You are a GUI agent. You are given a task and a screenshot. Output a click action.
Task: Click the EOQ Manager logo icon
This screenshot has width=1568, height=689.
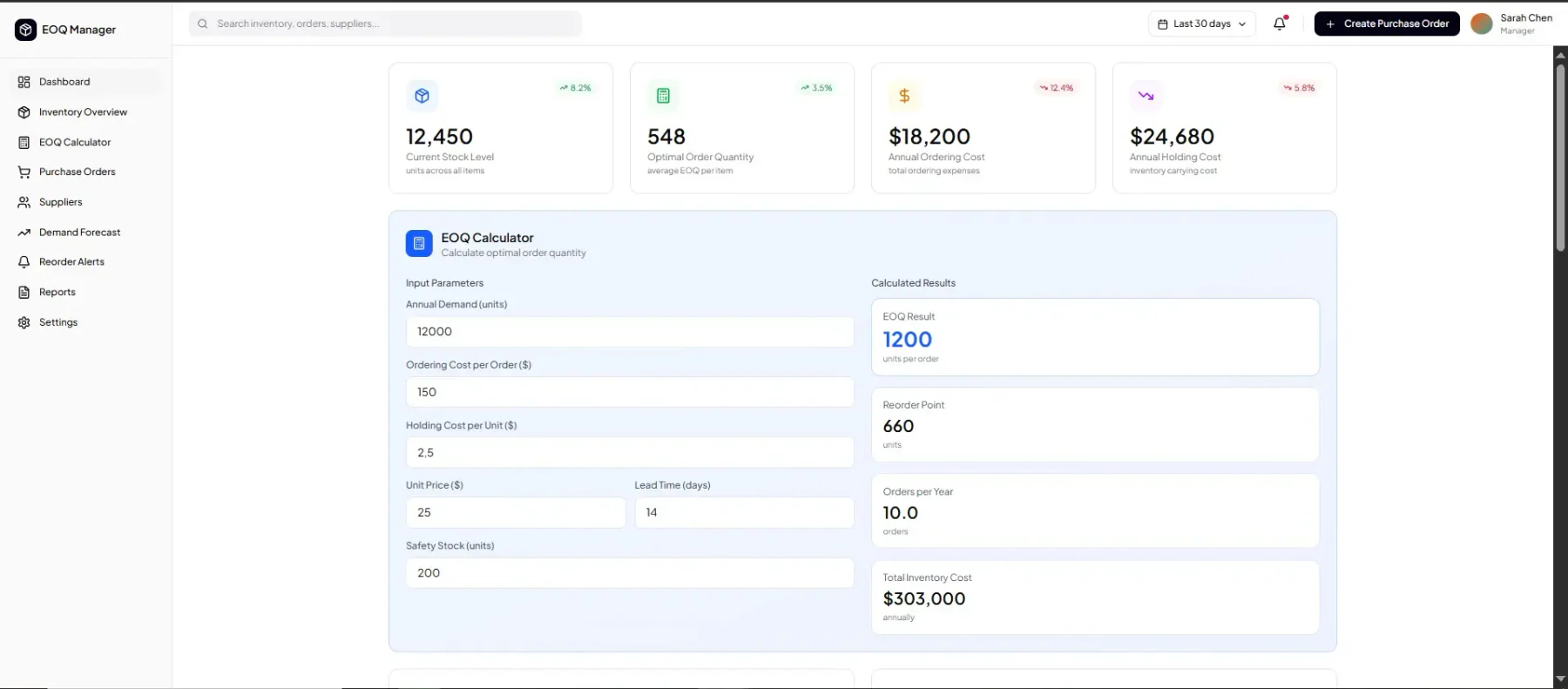[26, 30]
